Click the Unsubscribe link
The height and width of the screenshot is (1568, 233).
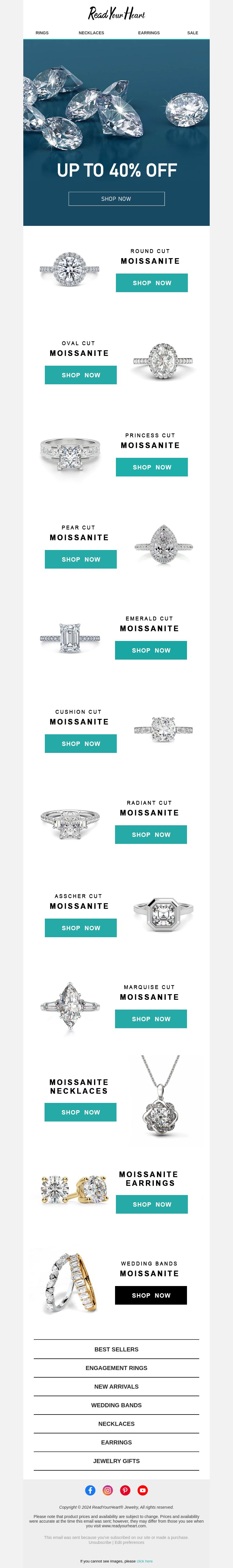tap(100, 1542)
